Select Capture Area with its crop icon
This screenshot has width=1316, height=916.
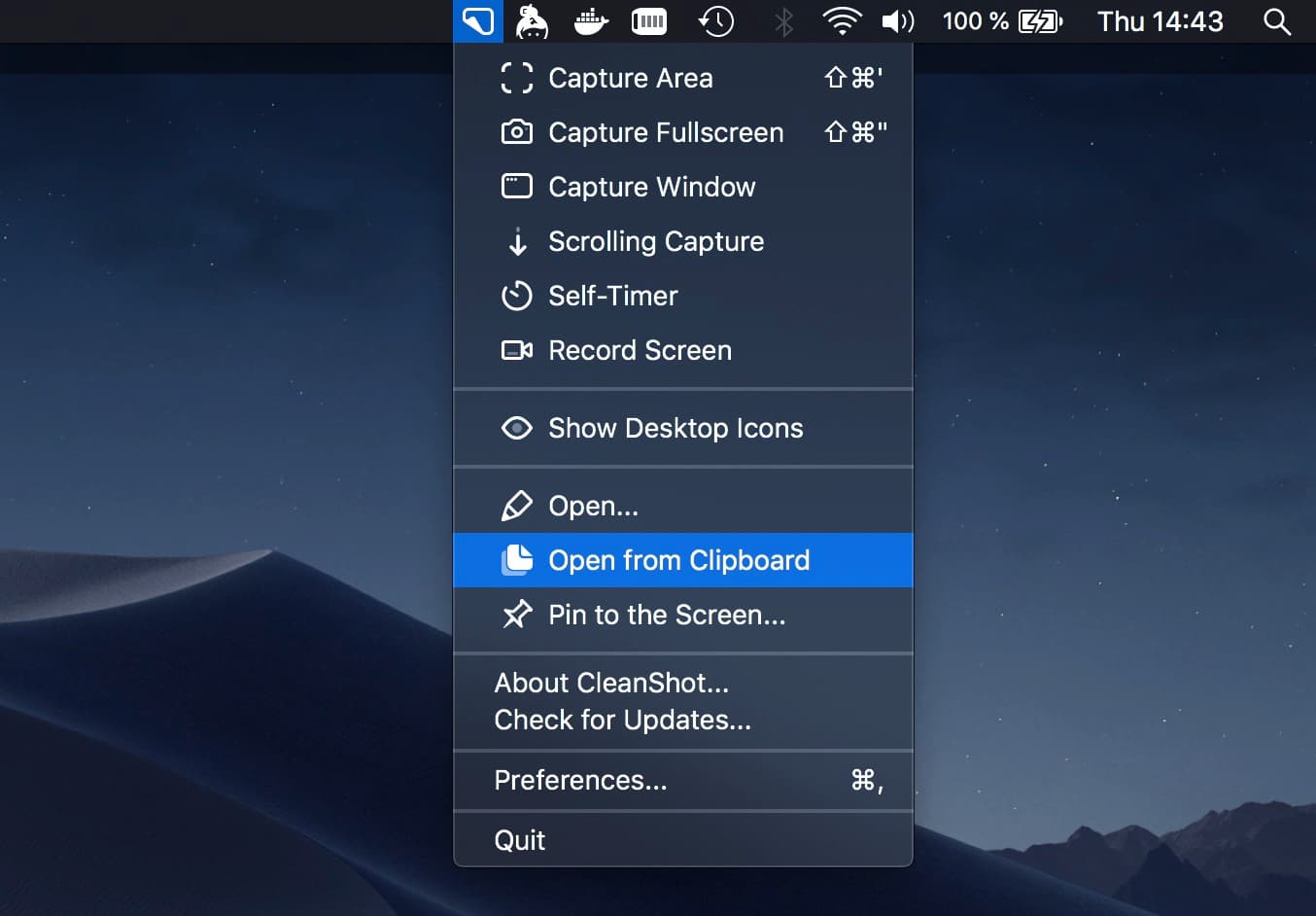click(631, 78)
